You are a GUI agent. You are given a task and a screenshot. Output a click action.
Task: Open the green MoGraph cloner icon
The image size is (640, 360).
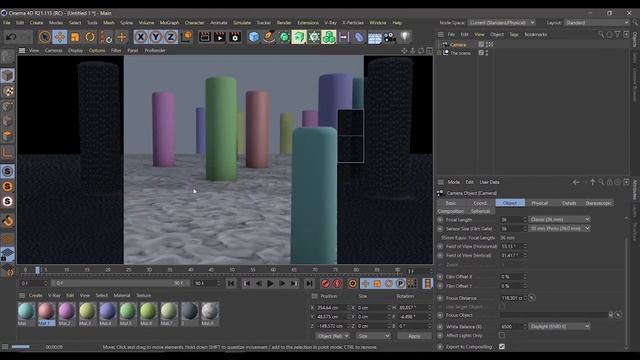click(x=329, y=37)
